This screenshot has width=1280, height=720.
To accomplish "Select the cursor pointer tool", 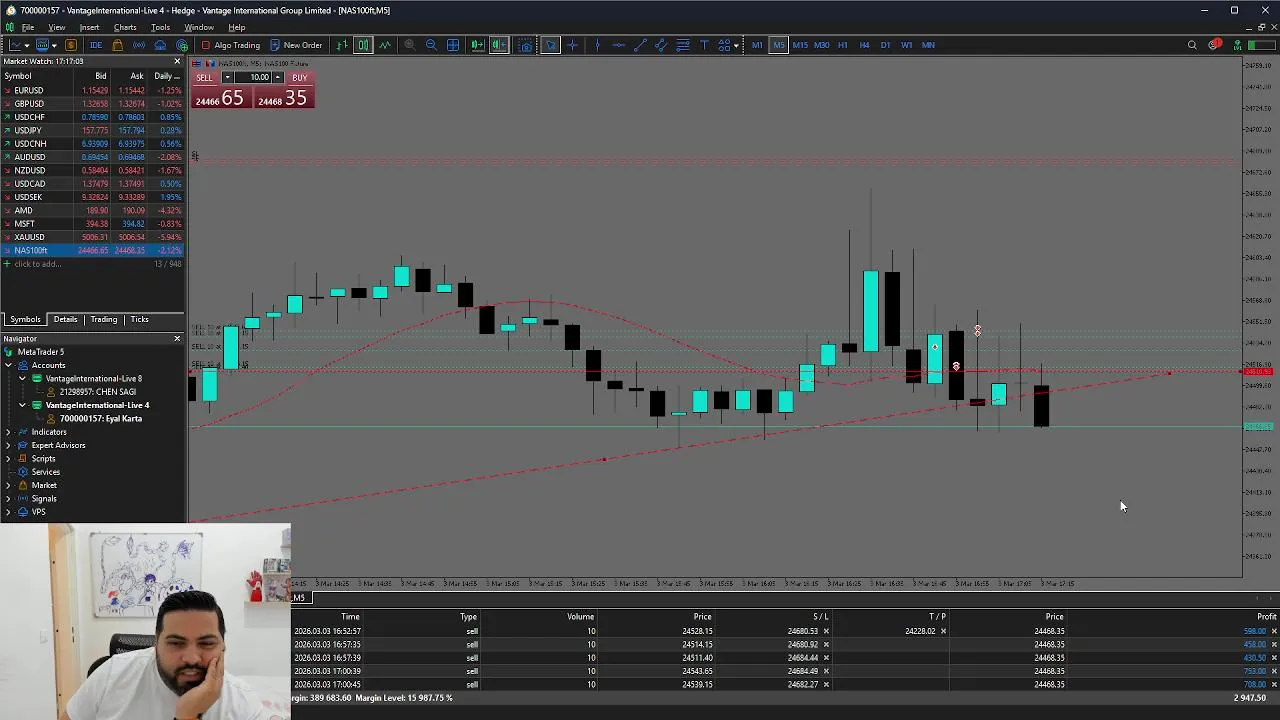I will 550,45.
